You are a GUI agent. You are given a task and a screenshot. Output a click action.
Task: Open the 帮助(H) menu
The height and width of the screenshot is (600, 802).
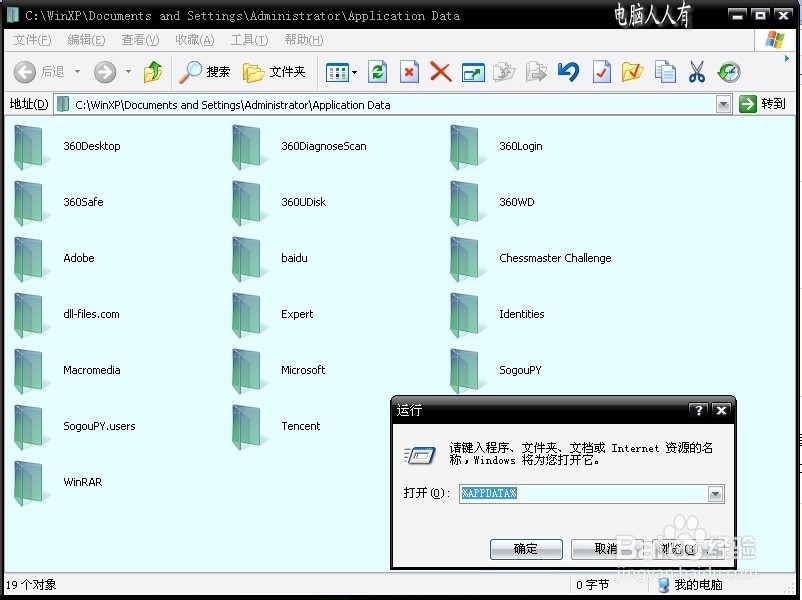pos(304,40)
